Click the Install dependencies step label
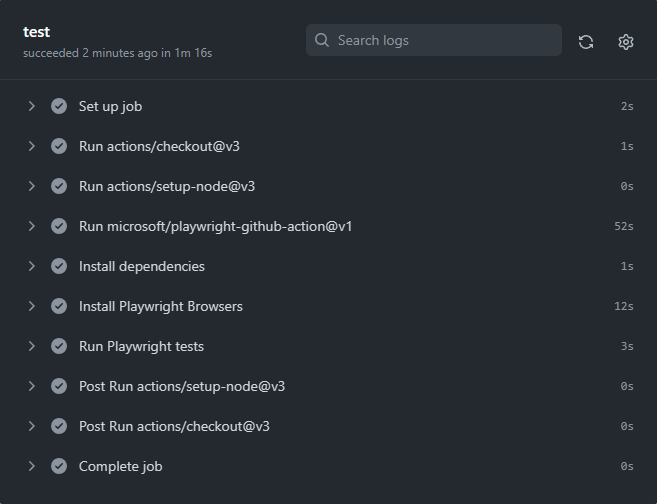This screenshot has width=657, height=504. (142, 267)
